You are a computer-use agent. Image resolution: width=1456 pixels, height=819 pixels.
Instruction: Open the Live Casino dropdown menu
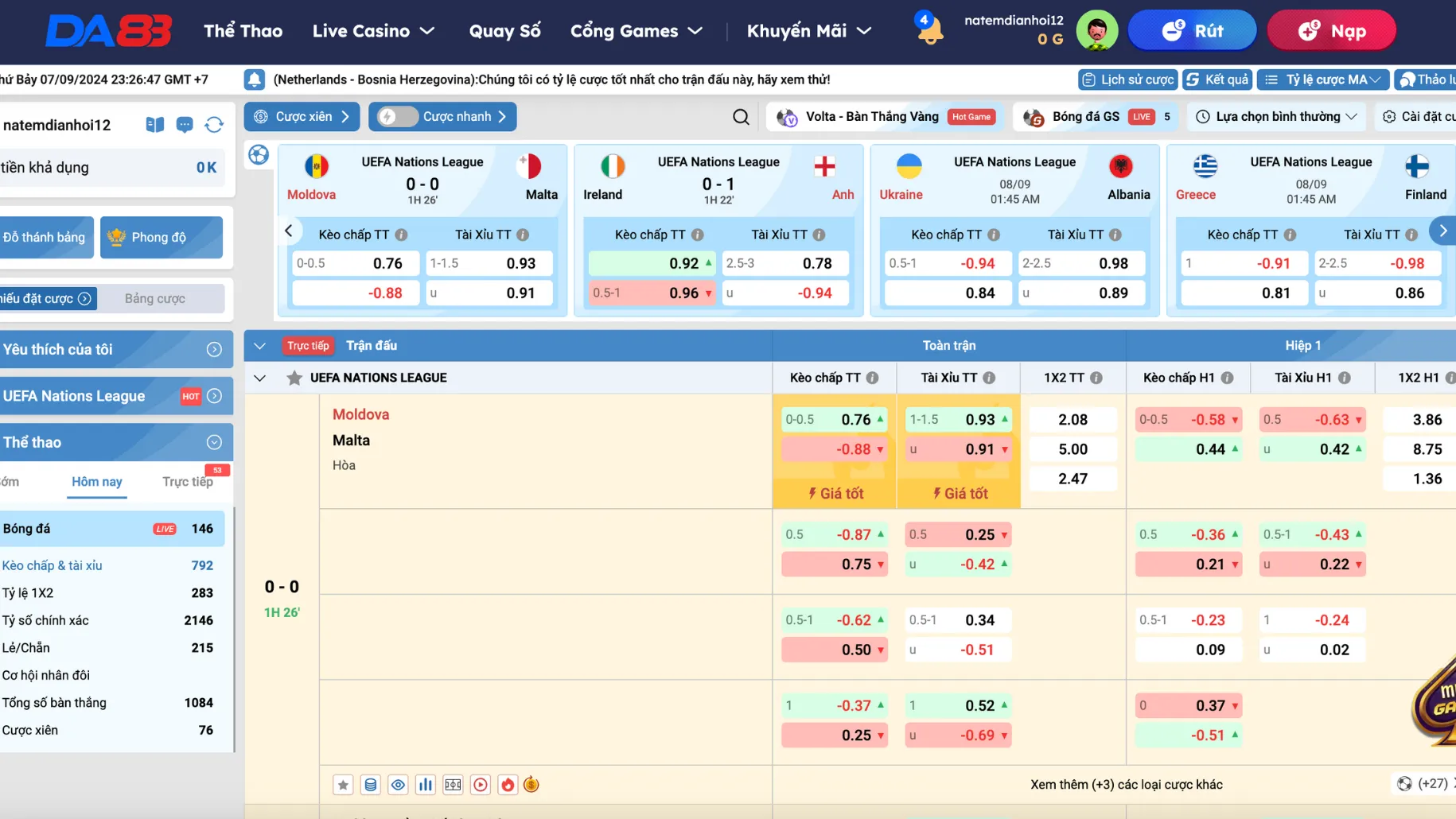point(373,31)
